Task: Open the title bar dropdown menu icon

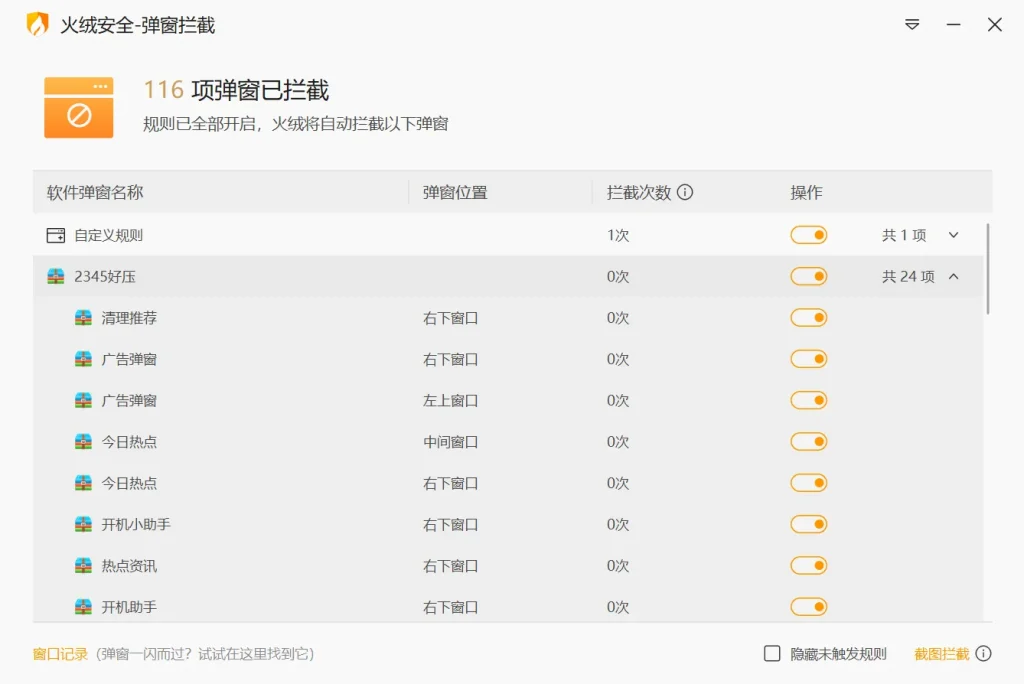Action: (x=912, y=25)
